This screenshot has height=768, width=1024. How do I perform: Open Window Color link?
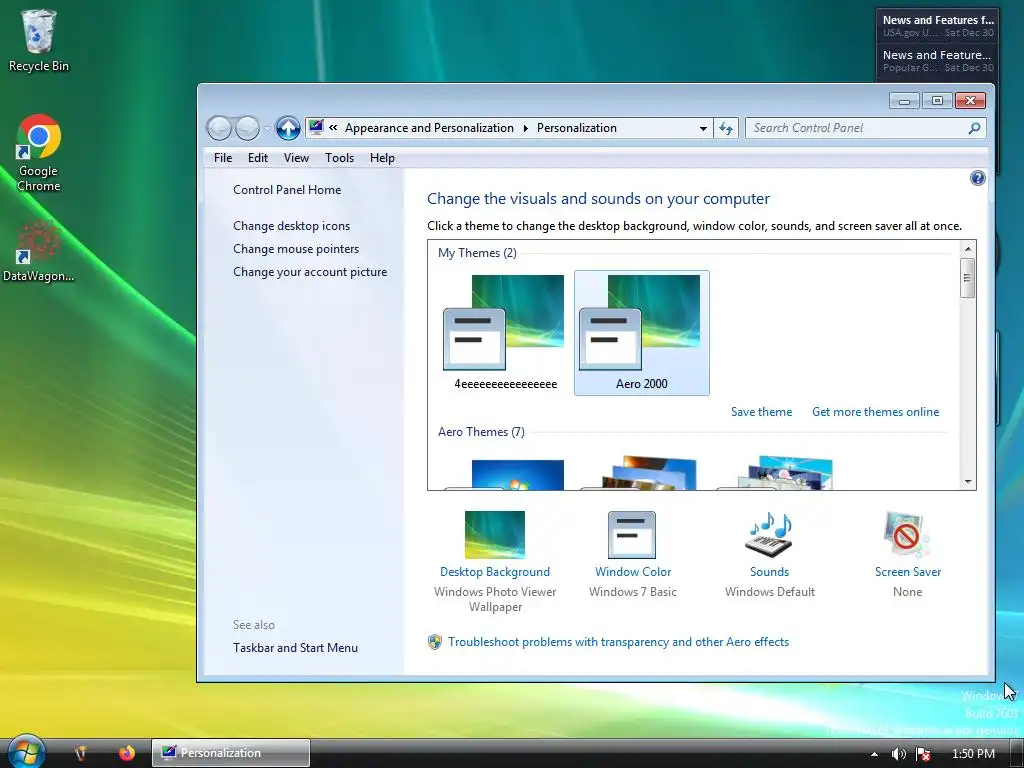pyautogui.click(x=633, y=572)
